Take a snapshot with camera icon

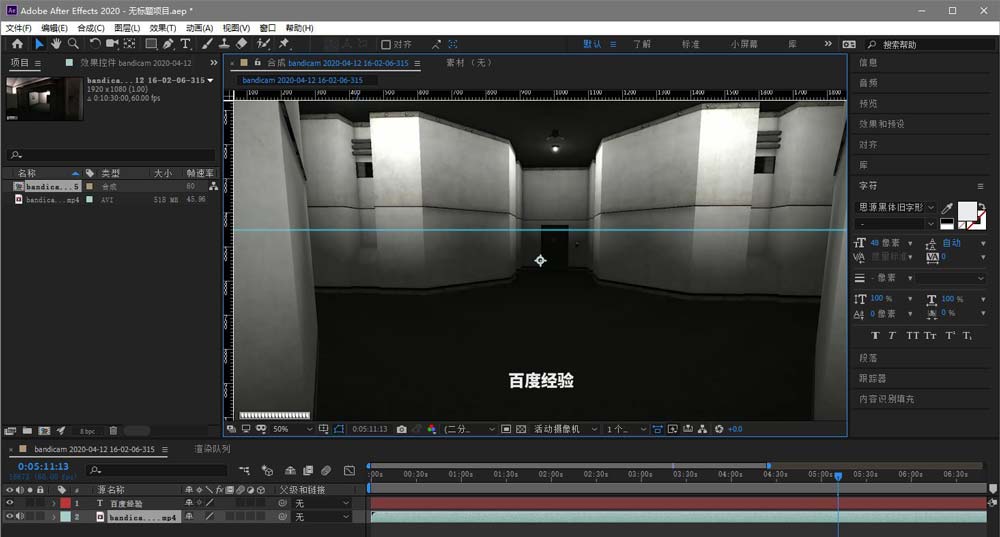(401, 429)
